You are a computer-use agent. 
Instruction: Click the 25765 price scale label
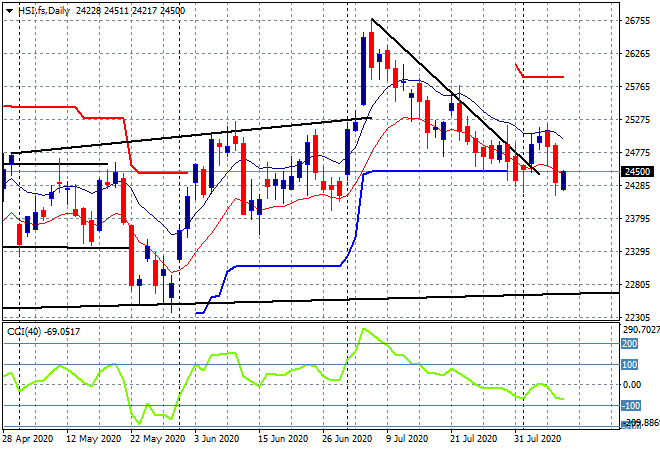(x=637, y=87)
